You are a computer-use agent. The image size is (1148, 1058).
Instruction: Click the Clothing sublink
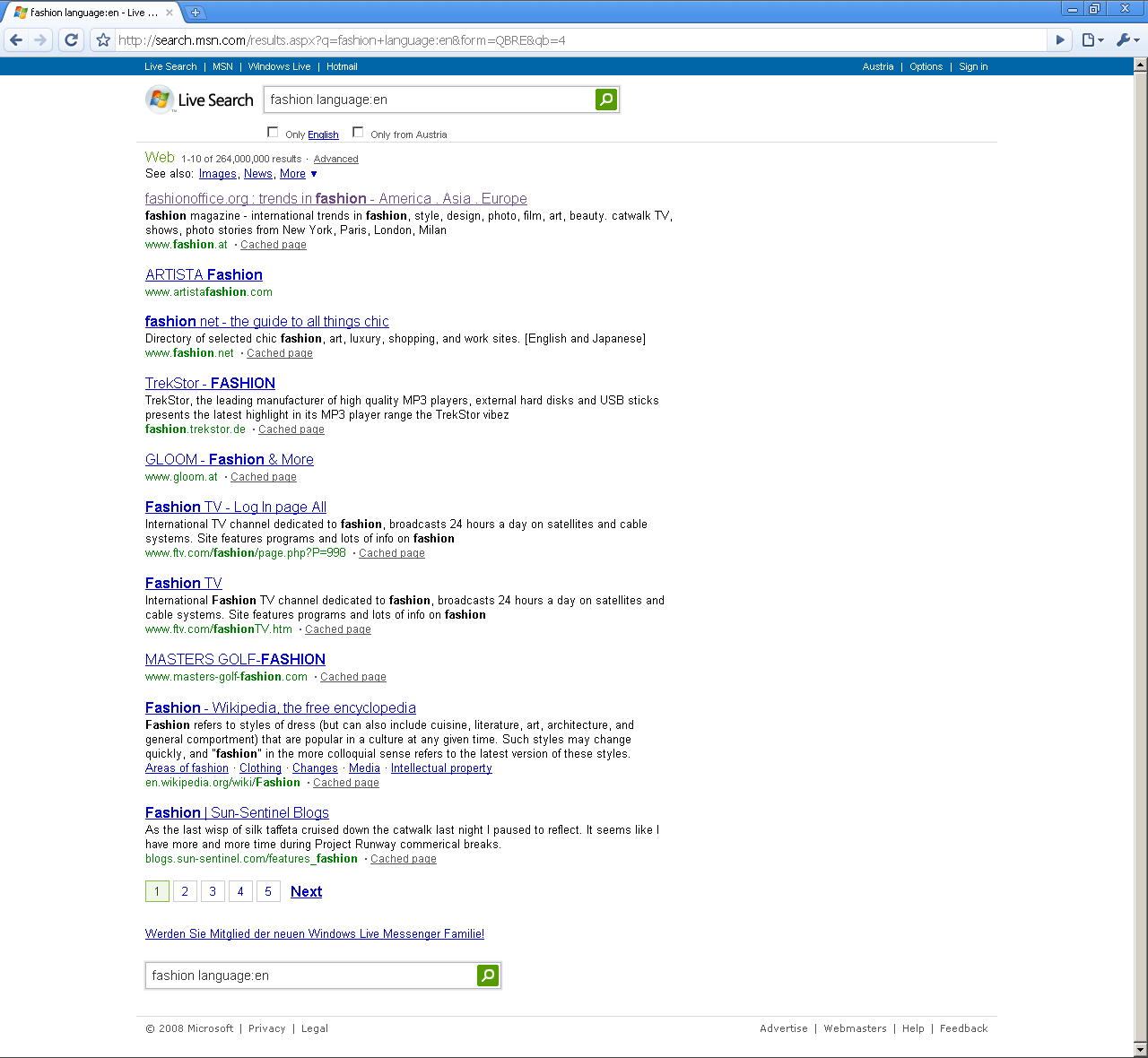click(x=260, y=768)
